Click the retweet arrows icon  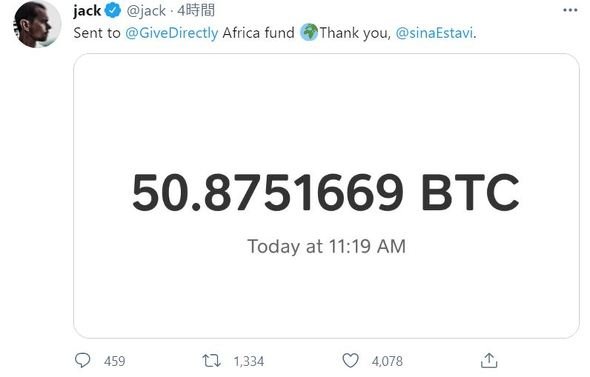[x=211, y=361]
